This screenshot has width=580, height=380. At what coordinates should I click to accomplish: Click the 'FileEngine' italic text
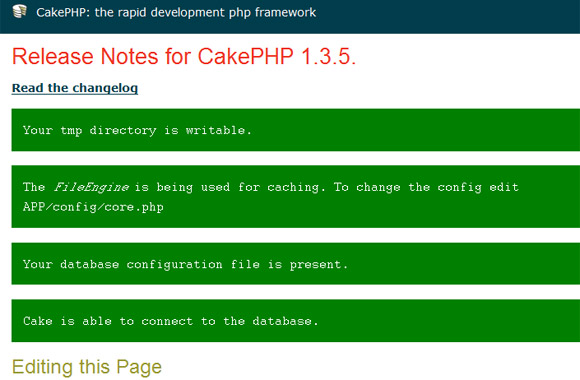[91, 187]
